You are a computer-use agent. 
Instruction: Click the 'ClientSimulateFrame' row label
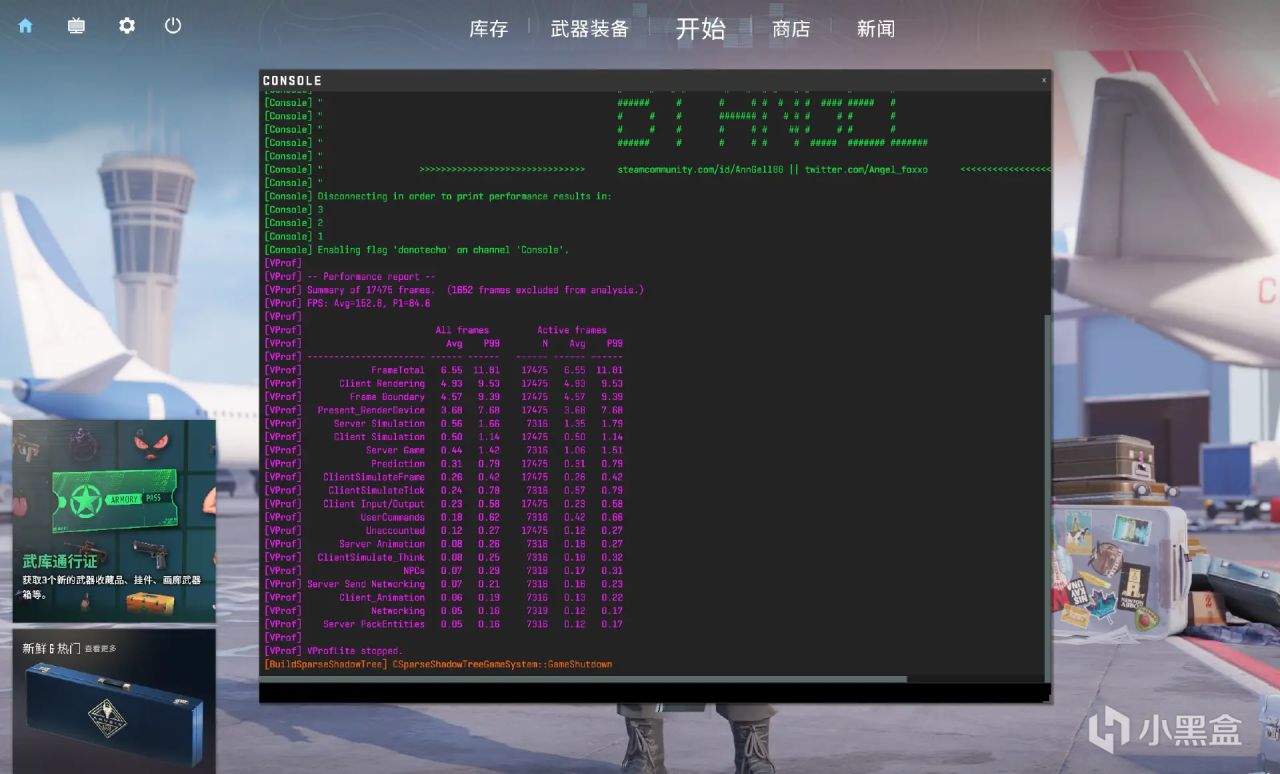coord(374,477)
